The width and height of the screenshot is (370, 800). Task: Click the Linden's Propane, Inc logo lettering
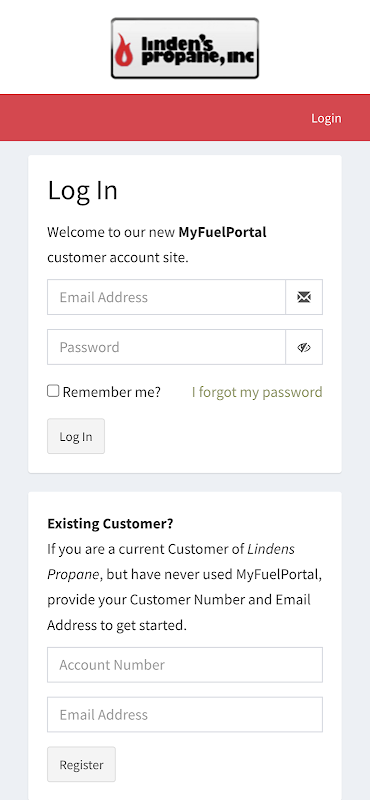(197, 51)
